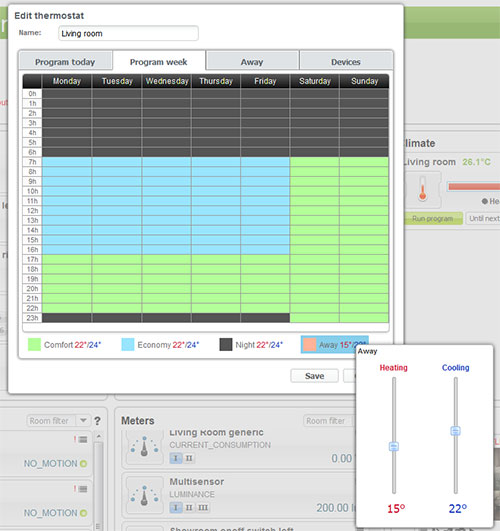
Task: Click the Heating slider handle
Action: coord(394,446)
